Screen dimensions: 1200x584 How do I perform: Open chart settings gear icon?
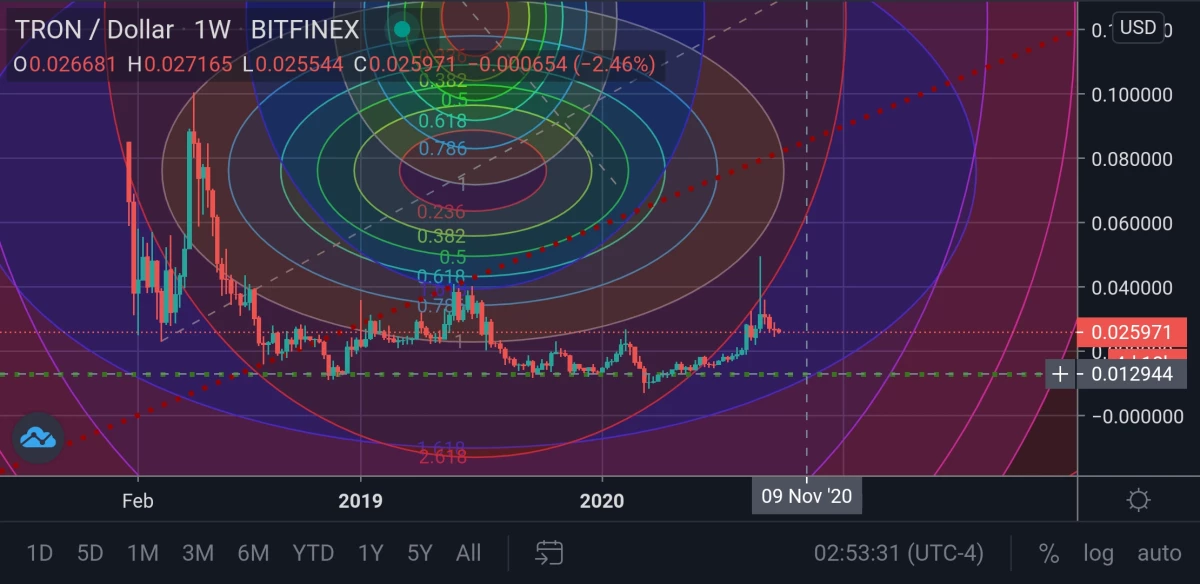[x=1137, y=500]
